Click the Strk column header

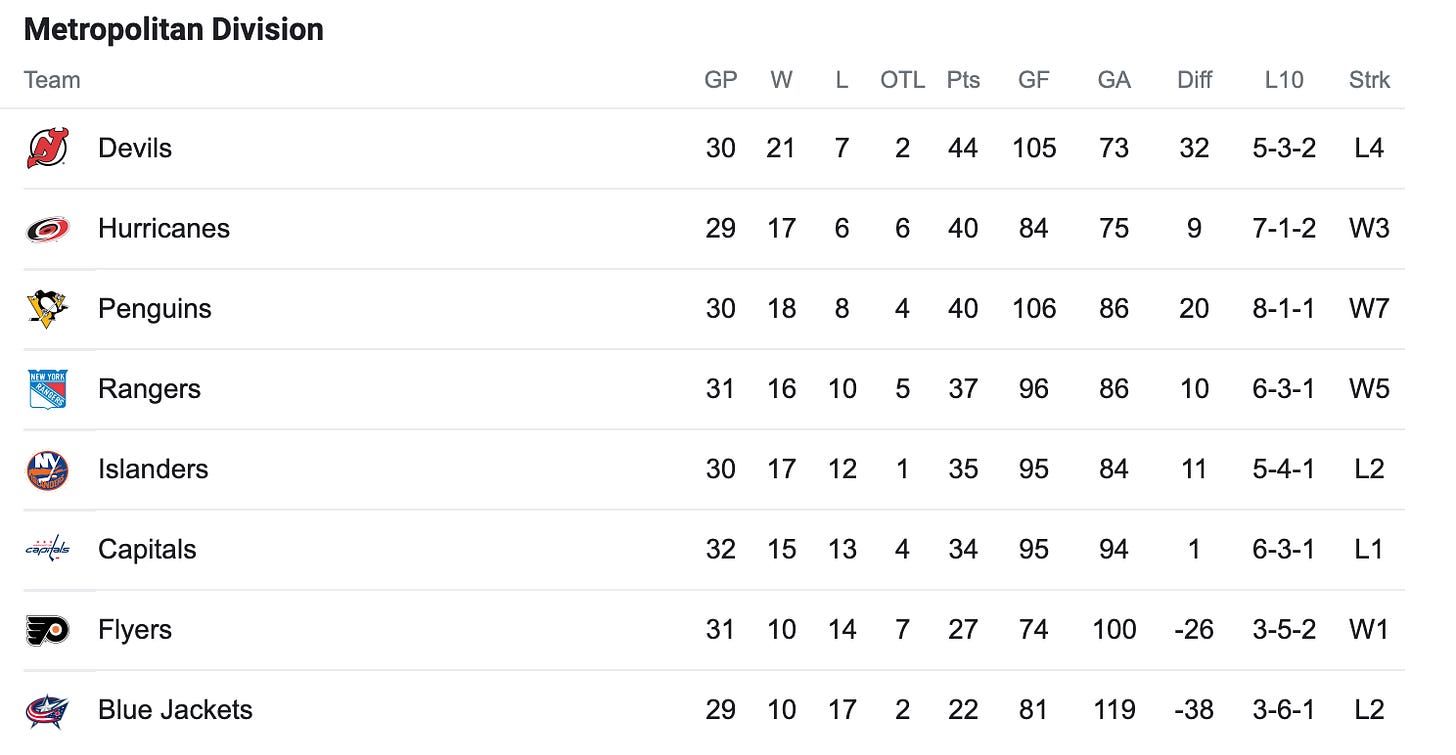pos(1369,80)
